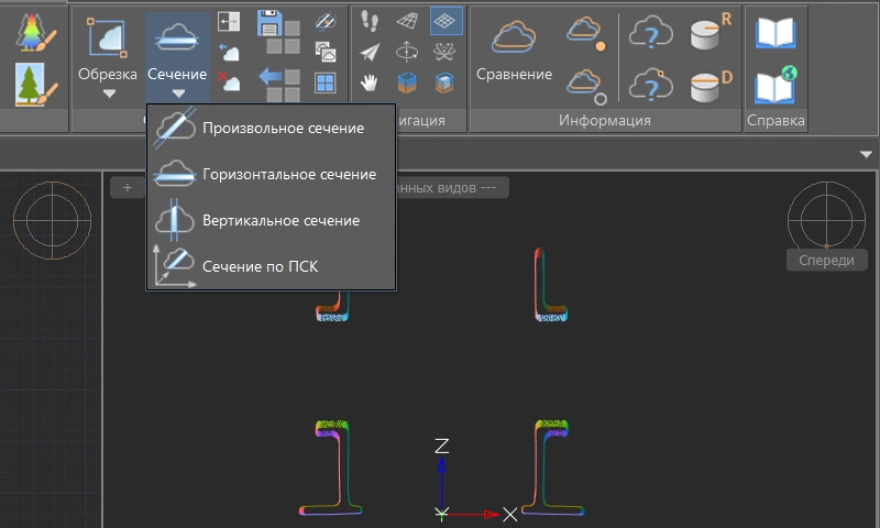Click the red X delete cloud icon
Viewport: 880px width, 528px height.
point(228,83)
